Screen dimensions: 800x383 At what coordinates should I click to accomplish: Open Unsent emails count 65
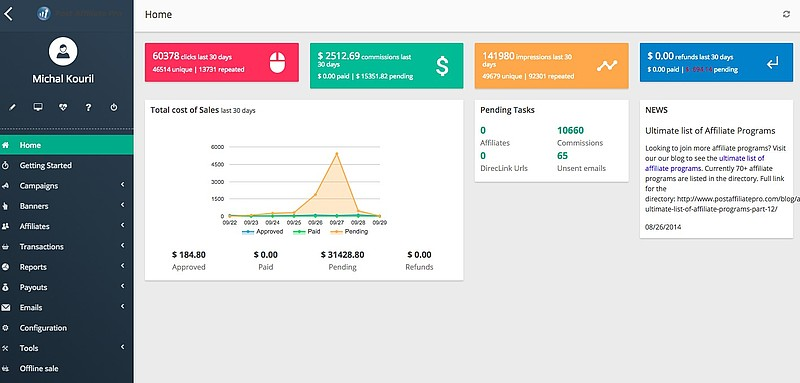[562, 156]
